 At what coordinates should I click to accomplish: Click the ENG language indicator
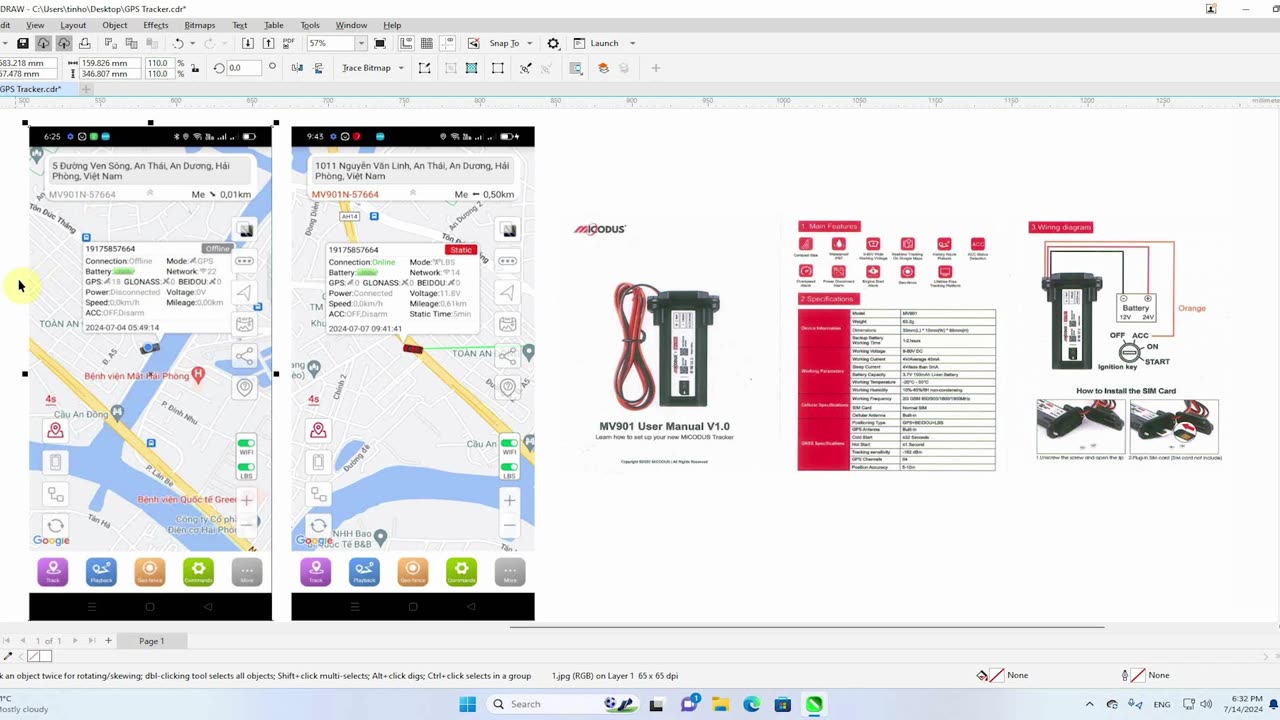(x=1162, y=704)
